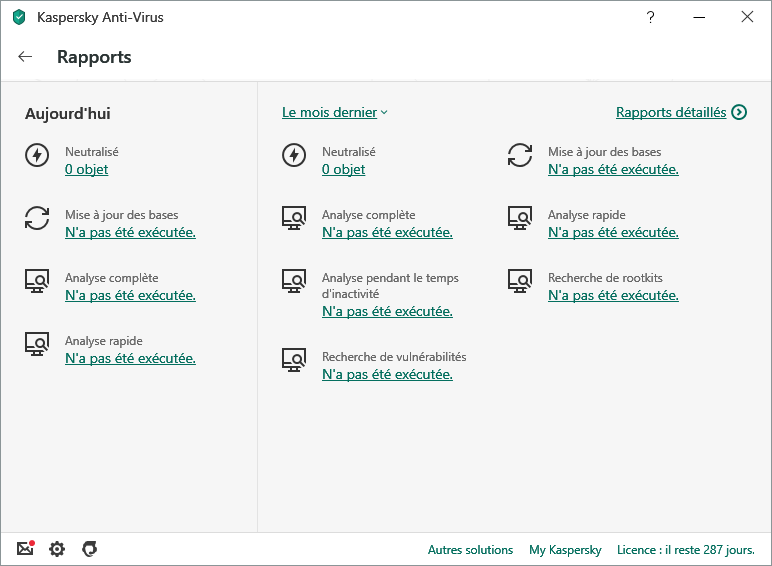
Task: Click the Kaspersky shield logo in title bar
Action: [x=18, y=17]
